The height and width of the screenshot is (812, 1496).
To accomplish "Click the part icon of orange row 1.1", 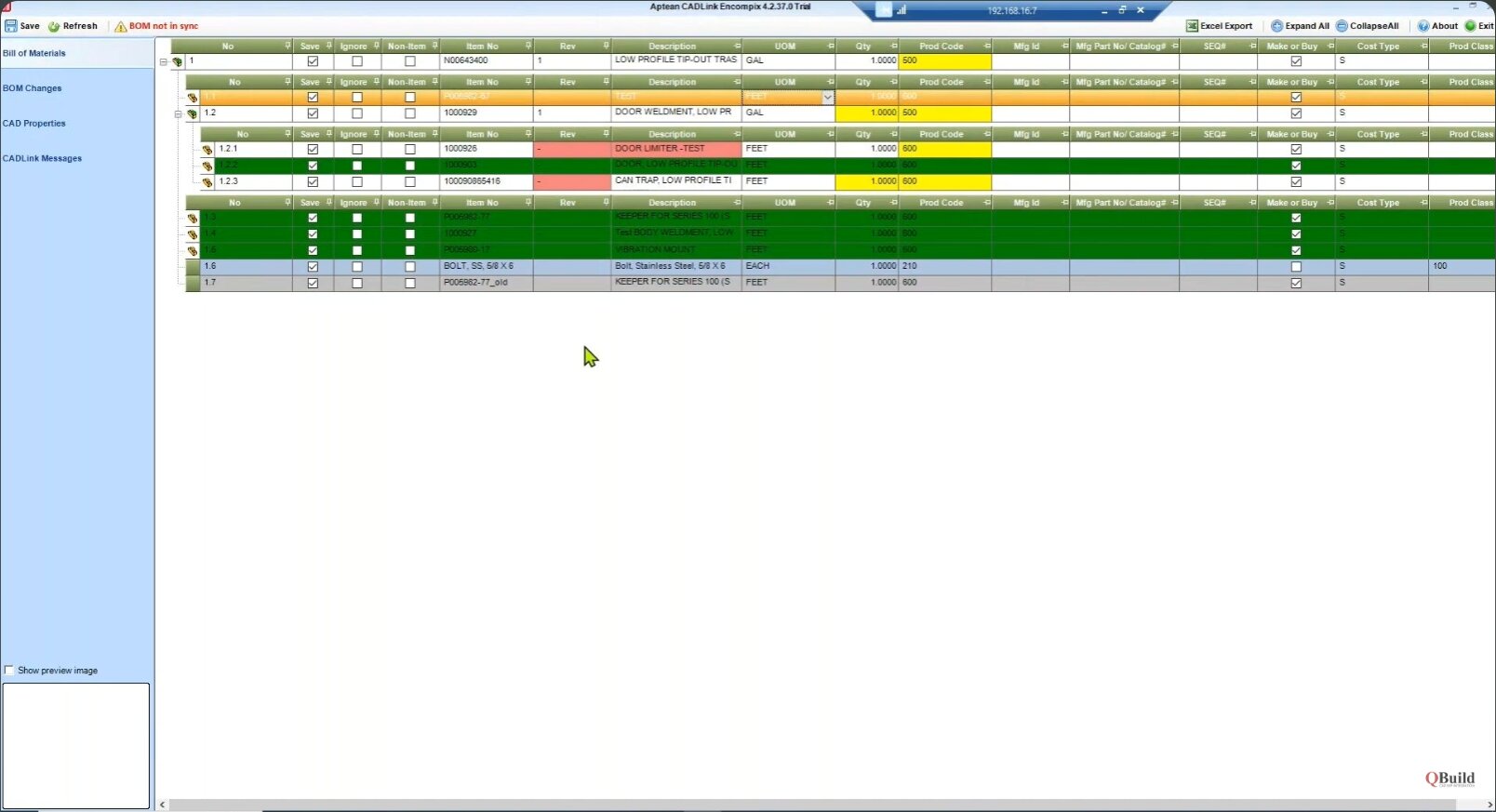I will (193, 98).
